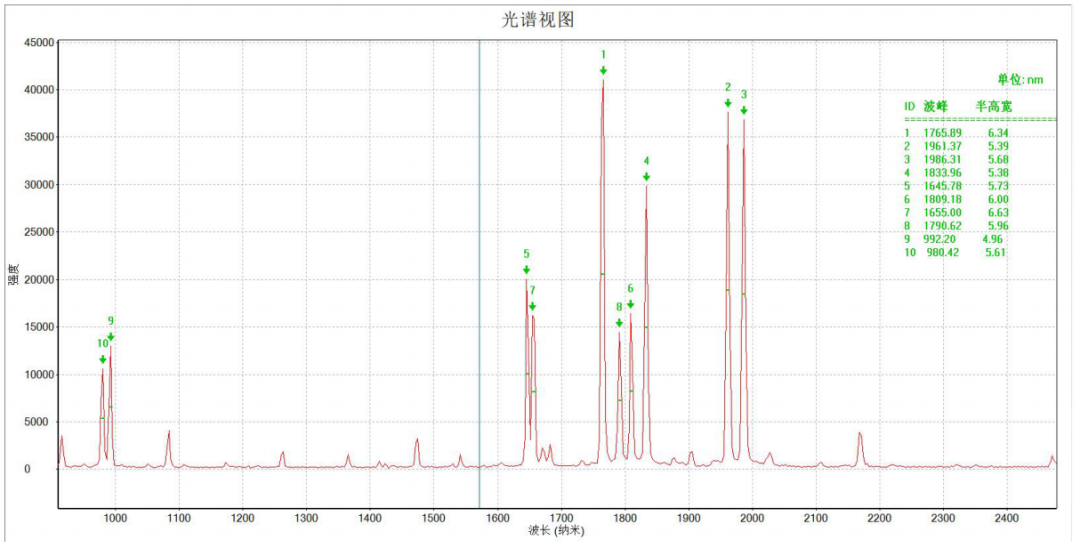
Task: Select peak value 1645.78 in table
Action: point(942,186)
